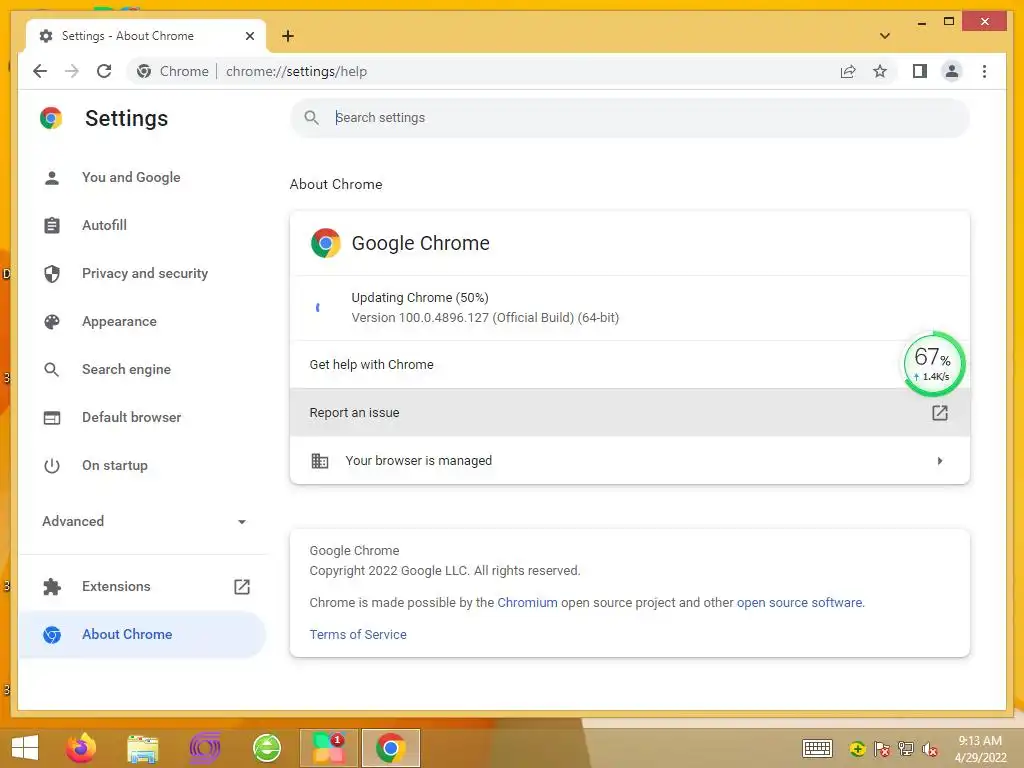Open a new tab with the plus button
The image size is (1024, 768).
(288, 36)
